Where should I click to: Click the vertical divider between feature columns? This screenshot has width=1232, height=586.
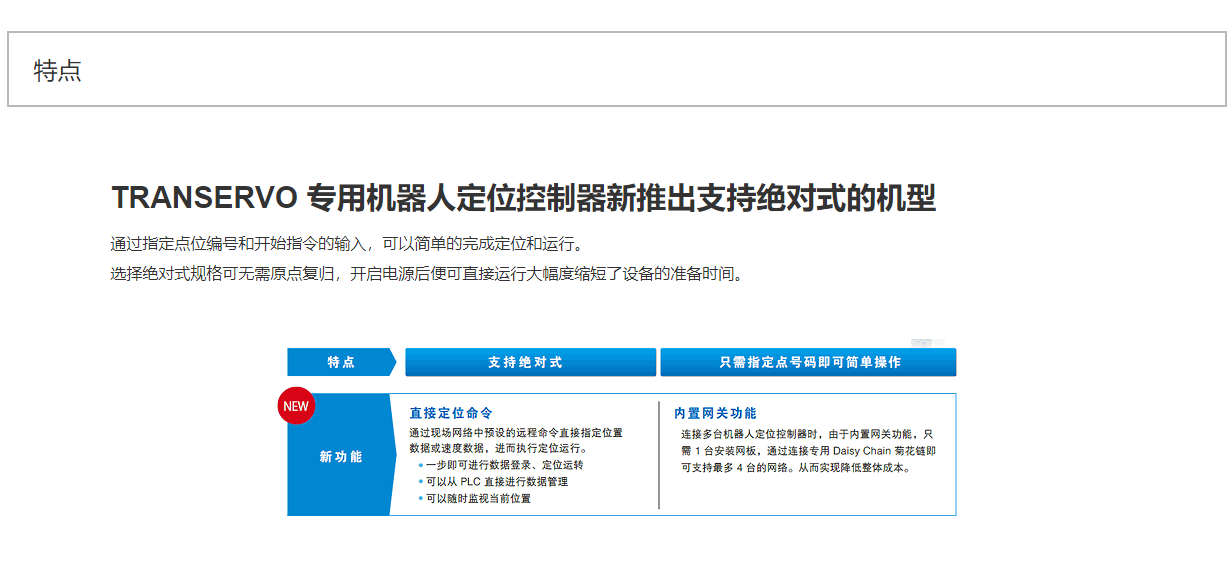click(659, 455)
